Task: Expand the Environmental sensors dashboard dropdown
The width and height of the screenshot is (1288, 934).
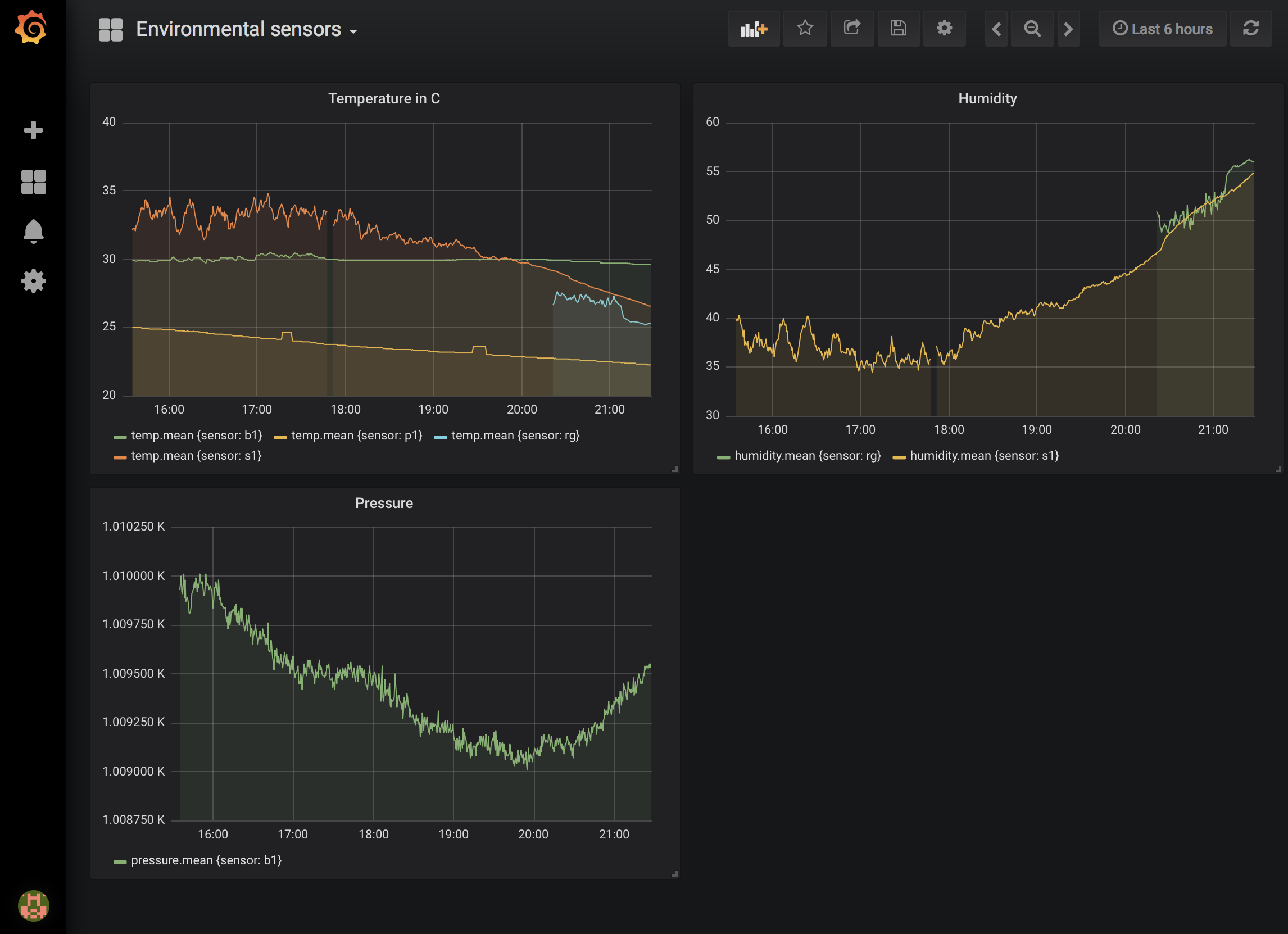Action: pyautogui.click(x=246, y=30)
